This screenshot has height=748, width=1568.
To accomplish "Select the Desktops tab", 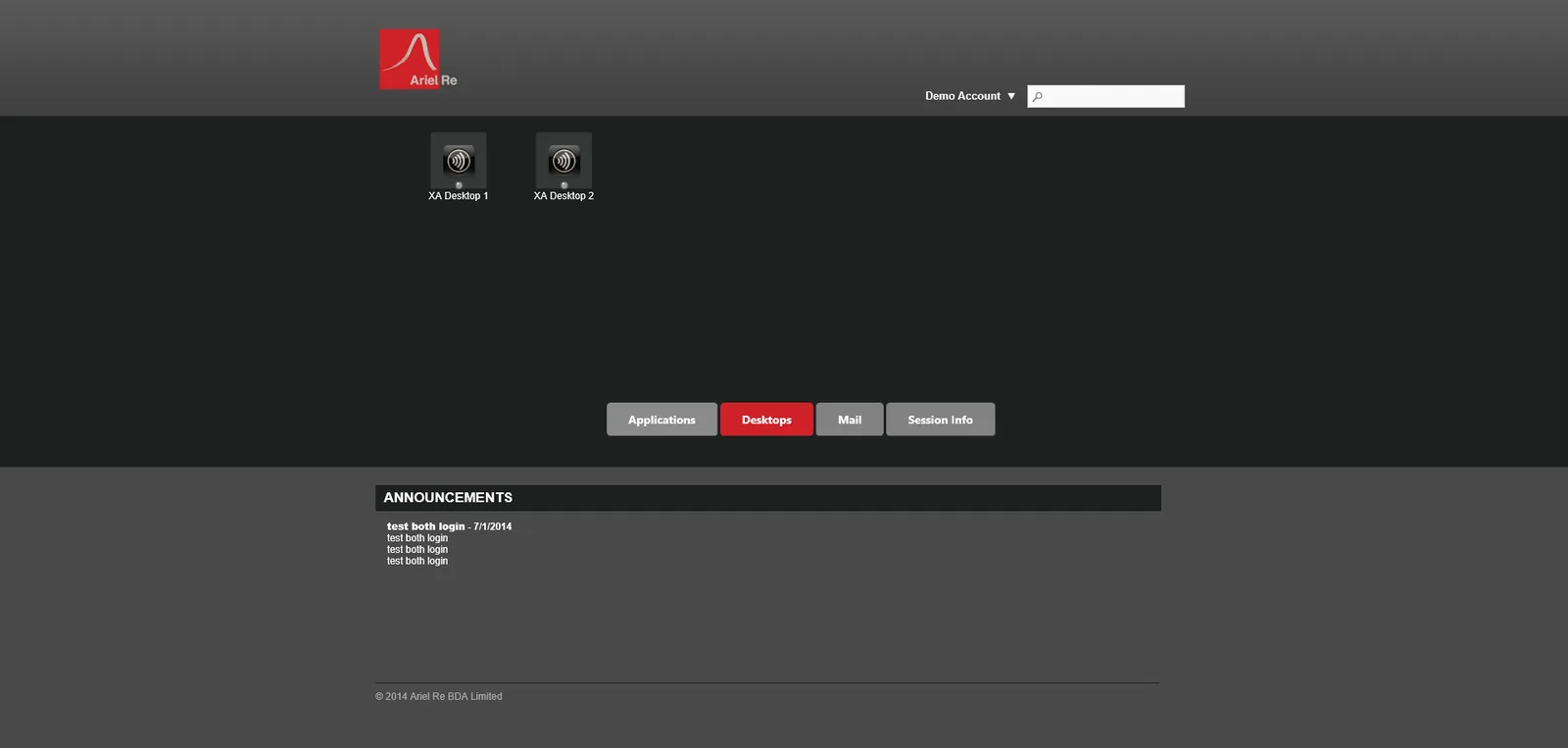I will pos(766,420).
